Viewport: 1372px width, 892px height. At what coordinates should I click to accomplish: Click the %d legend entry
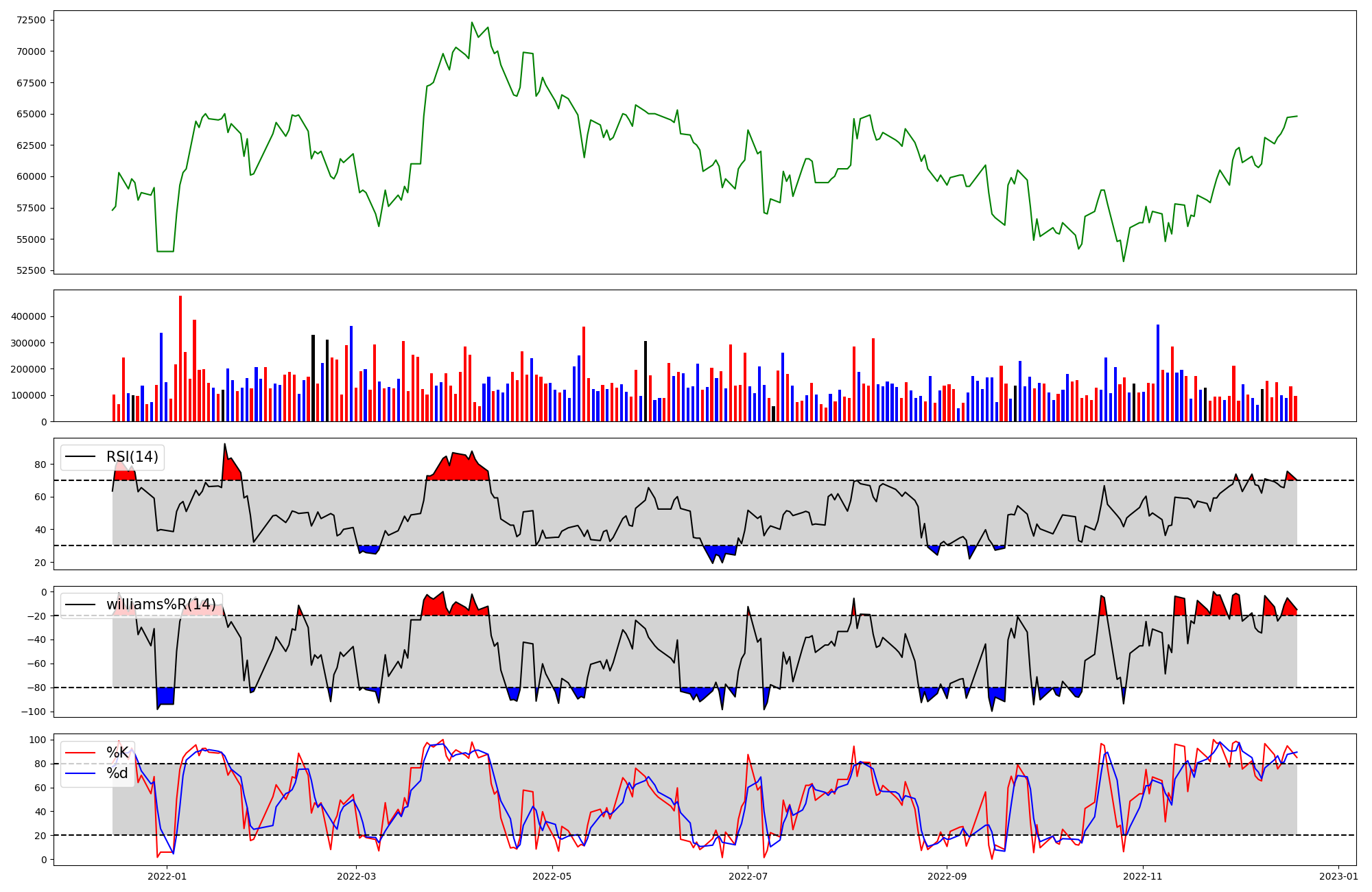click(117, 773)
